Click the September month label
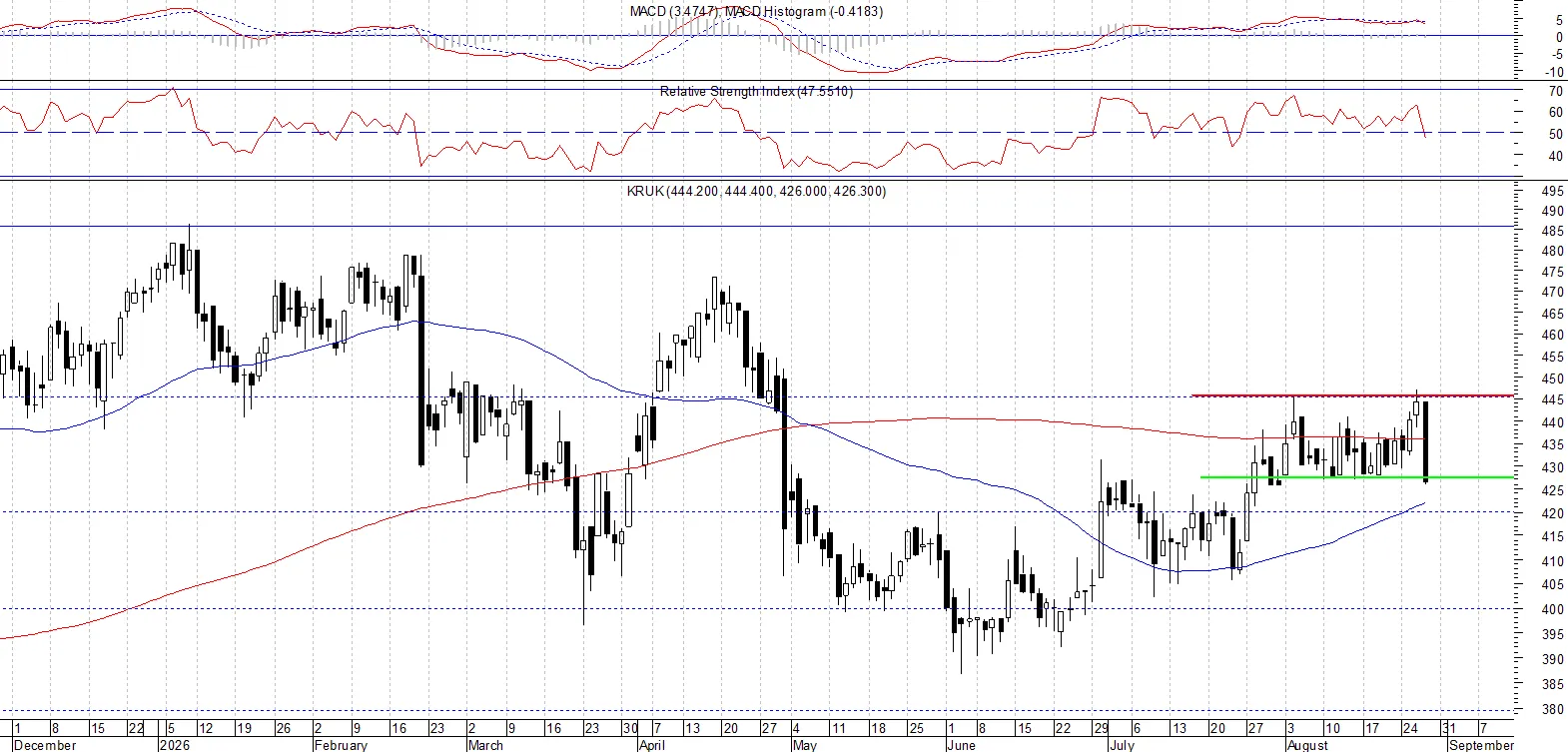The width and height of the screenshot is (1568, 752). (1481, 745)
